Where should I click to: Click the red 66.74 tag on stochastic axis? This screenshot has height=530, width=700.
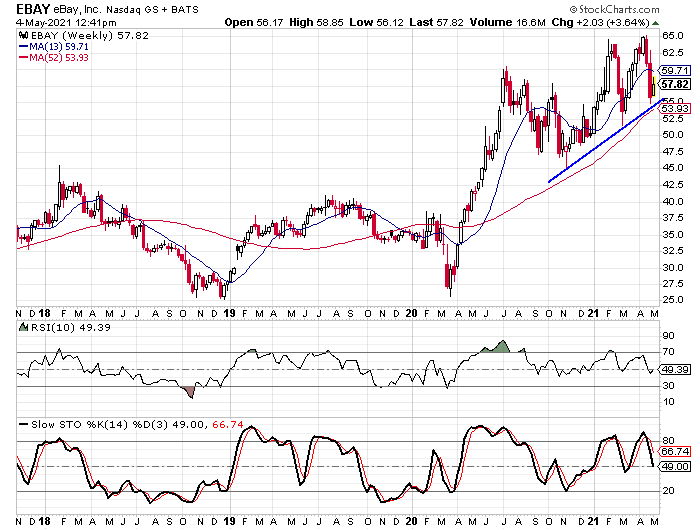(675, 451)
